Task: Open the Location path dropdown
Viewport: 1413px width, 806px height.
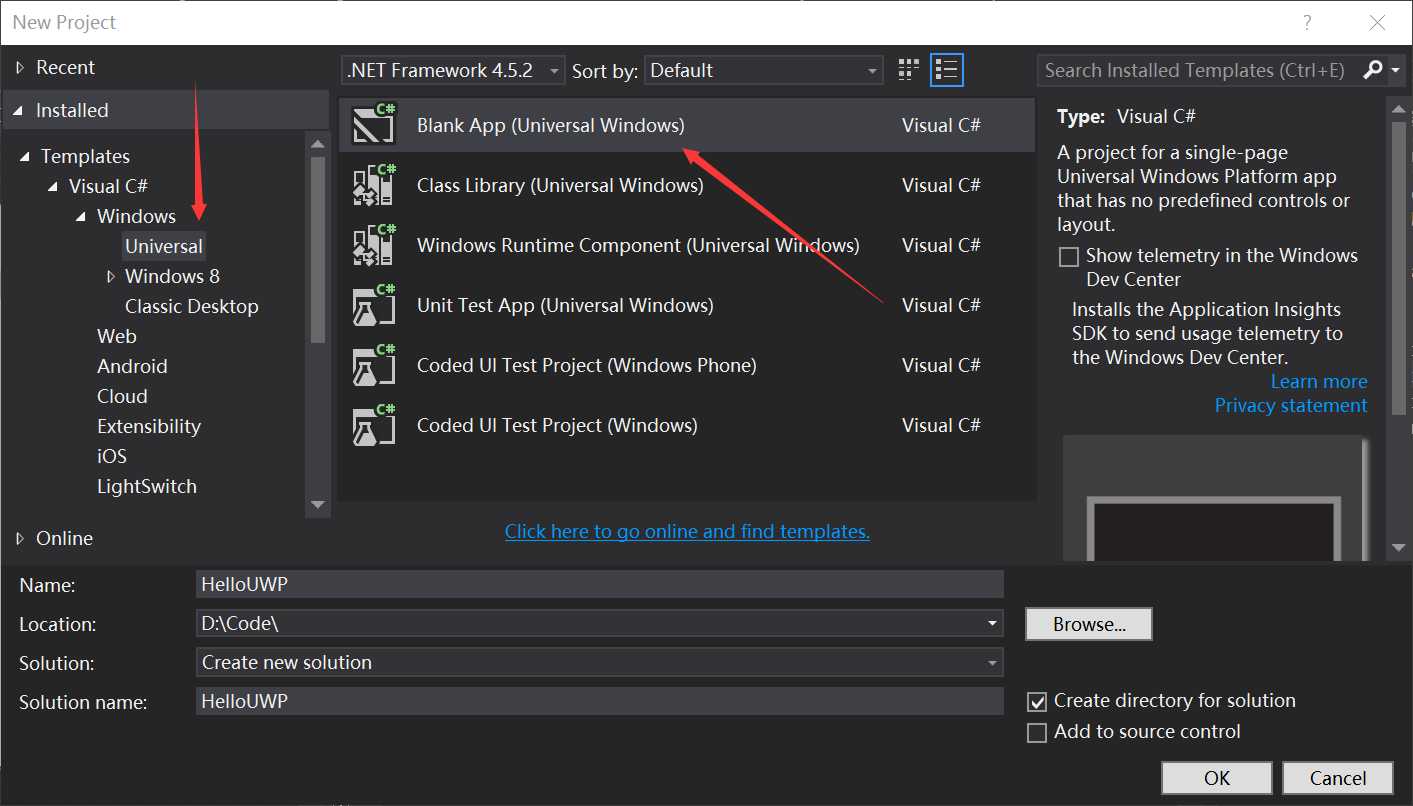Action: (992, 623)
